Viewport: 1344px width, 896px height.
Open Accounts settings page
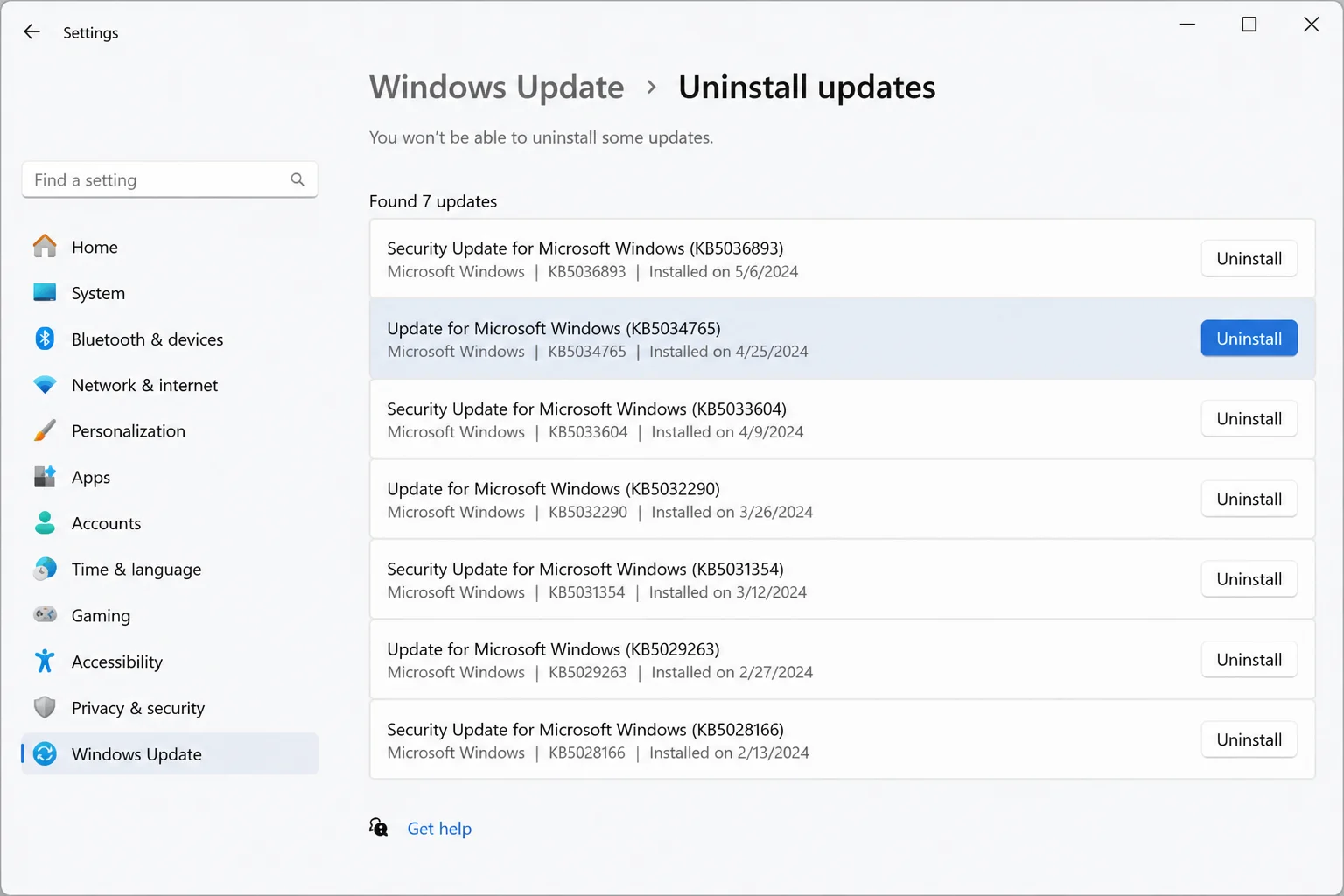coord(170,523)
